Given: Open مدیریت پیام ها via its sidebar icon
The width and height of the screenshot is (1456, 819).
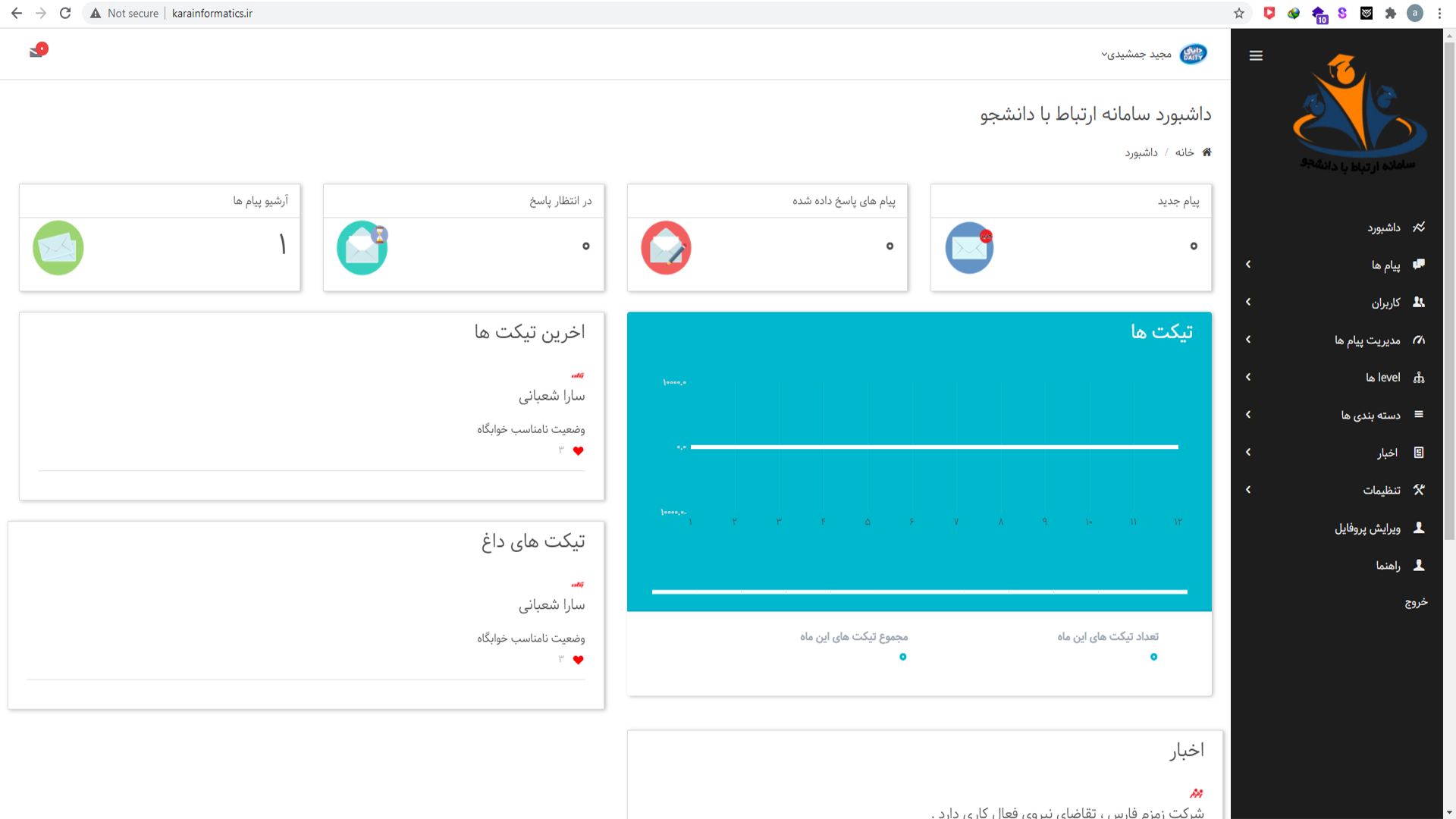Looking at the screenshot, I should tap(1420, 340).
